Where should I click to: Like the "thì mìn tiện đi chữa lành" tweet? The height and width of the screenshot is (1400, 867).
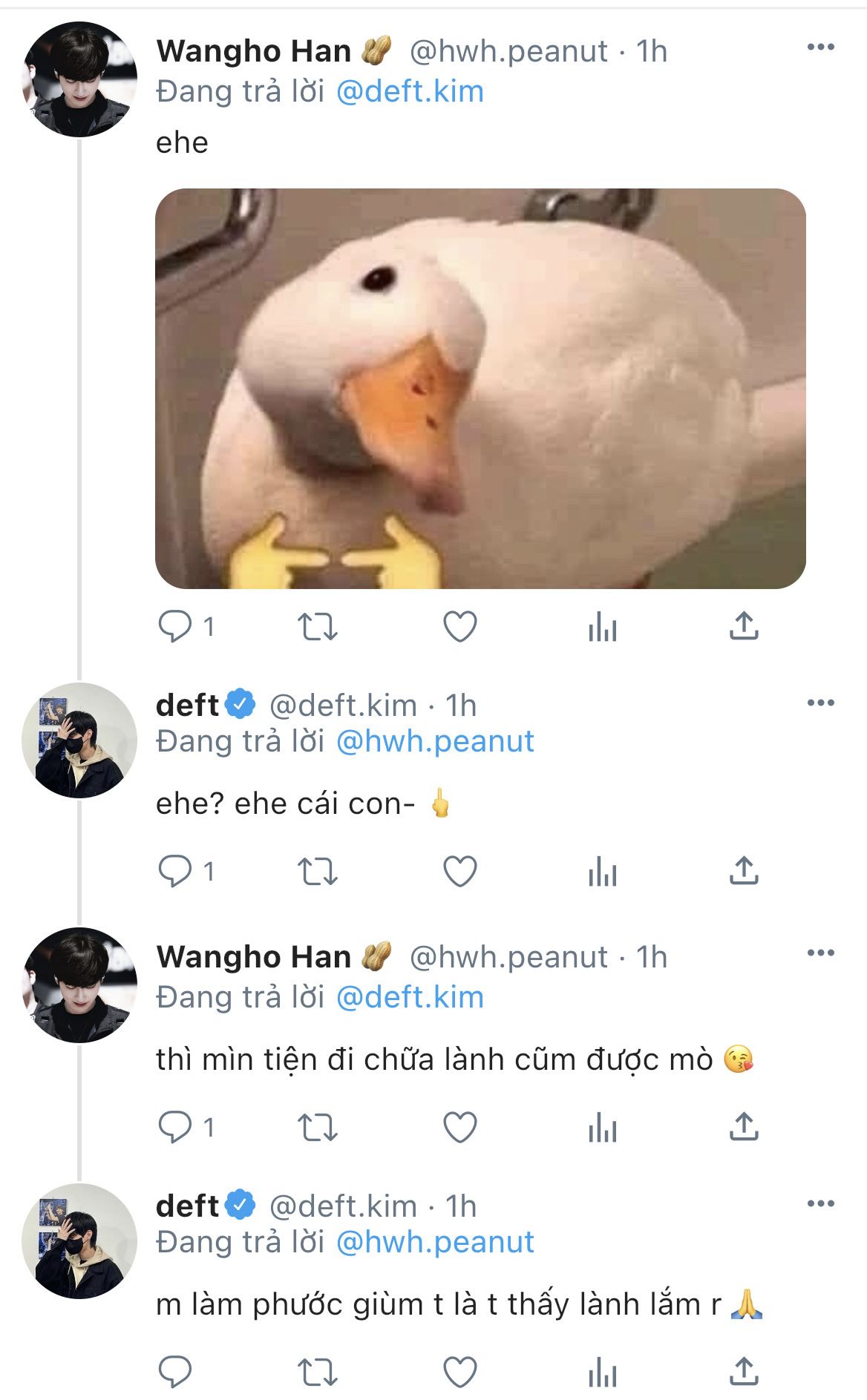[460, 1128]
